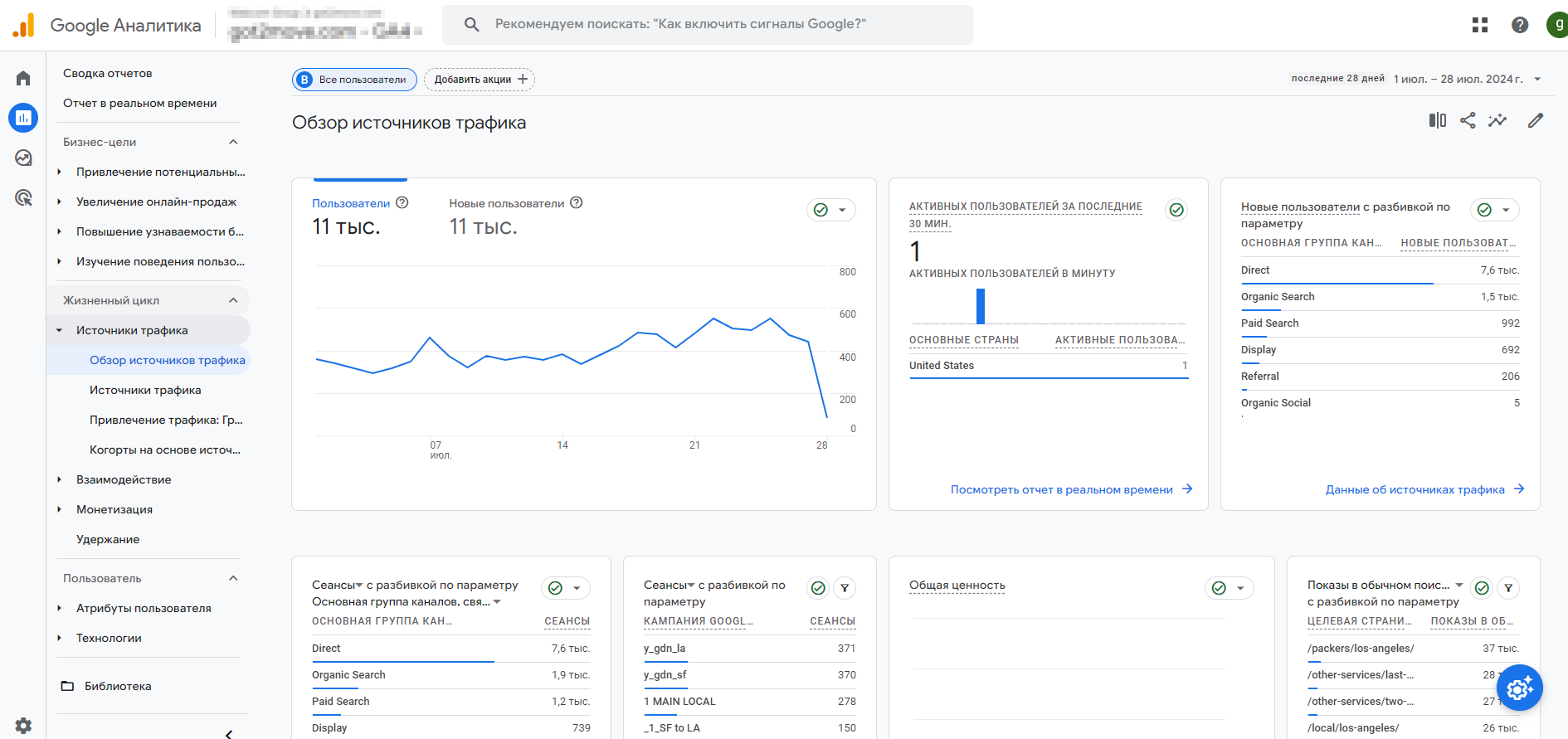Click the Библиотека folder icon
The image size is (1568, 739).
pos(68,686)
